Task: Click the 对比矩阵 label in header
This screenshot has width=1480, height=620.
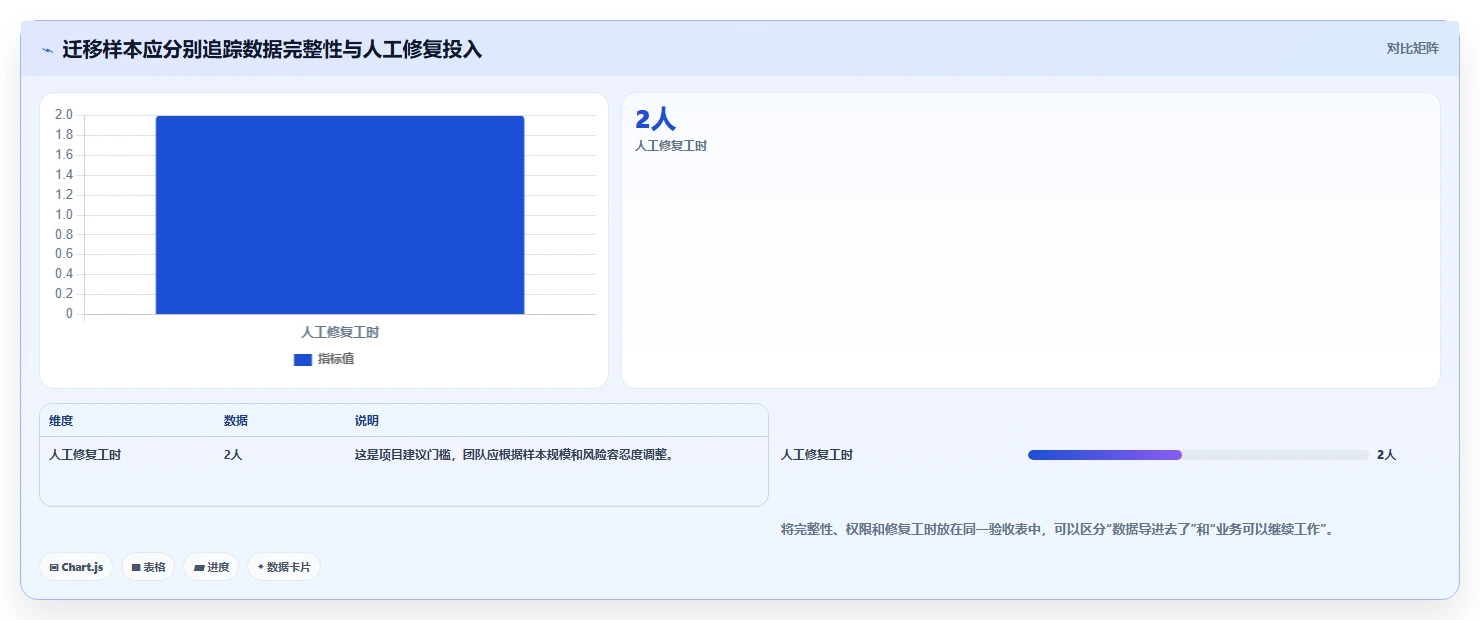Action: [1412, 48]
